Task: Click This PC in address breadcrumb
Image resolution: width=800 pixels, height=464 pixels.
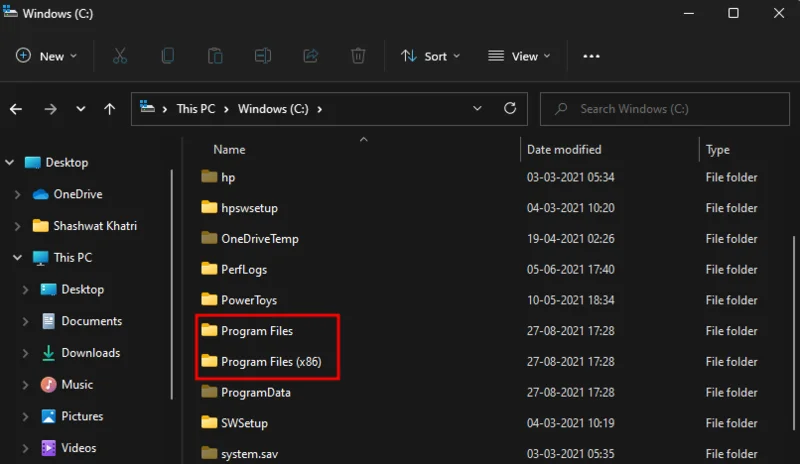Action: (195, 109)
